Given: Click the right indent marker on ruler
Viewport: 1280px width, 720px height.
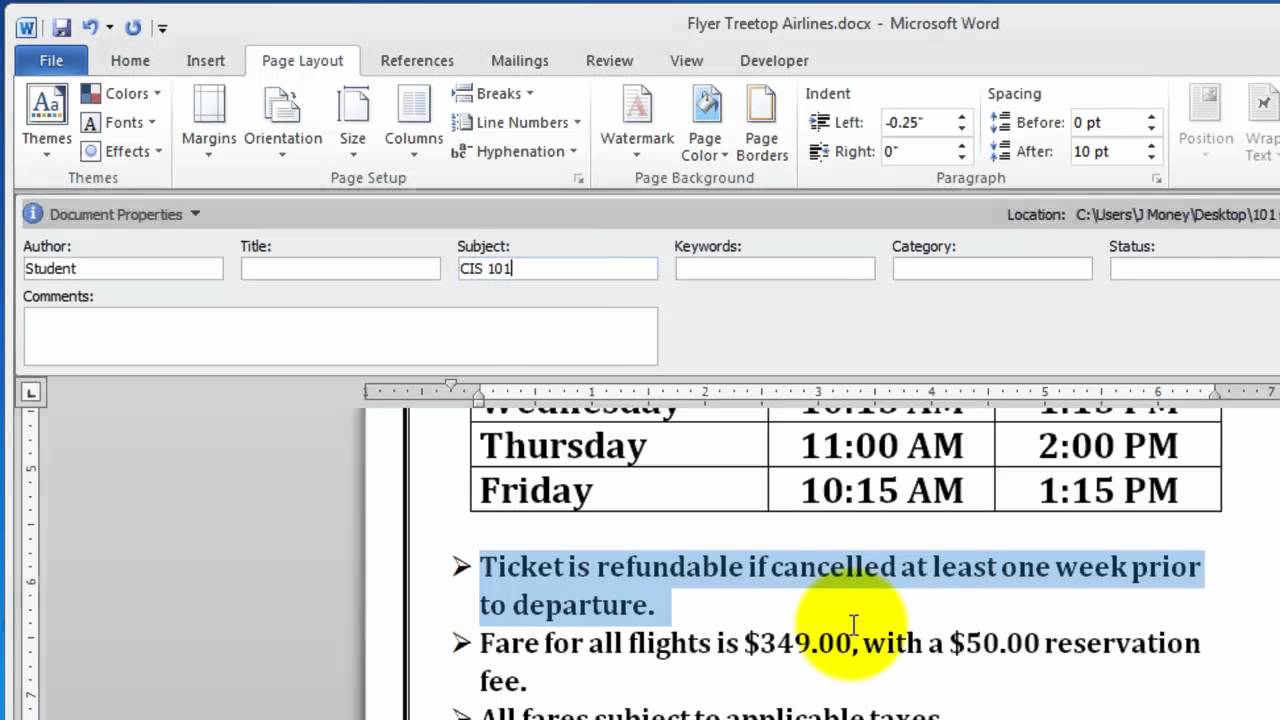Looking at the screenshot, I should click(x=1215, y=394).
